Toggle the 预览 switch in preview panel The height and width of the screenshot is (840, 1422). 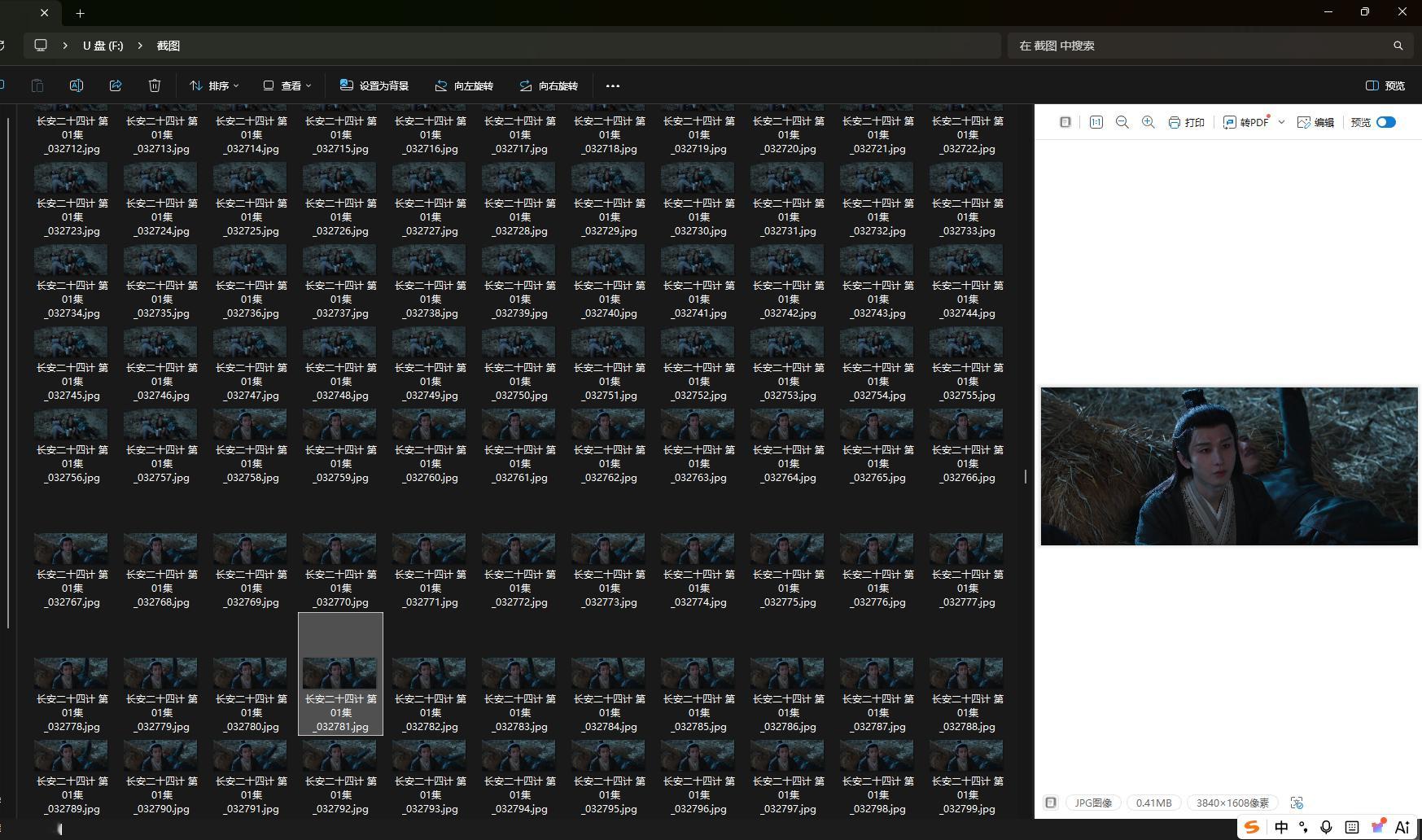(x=1386, y=122)
